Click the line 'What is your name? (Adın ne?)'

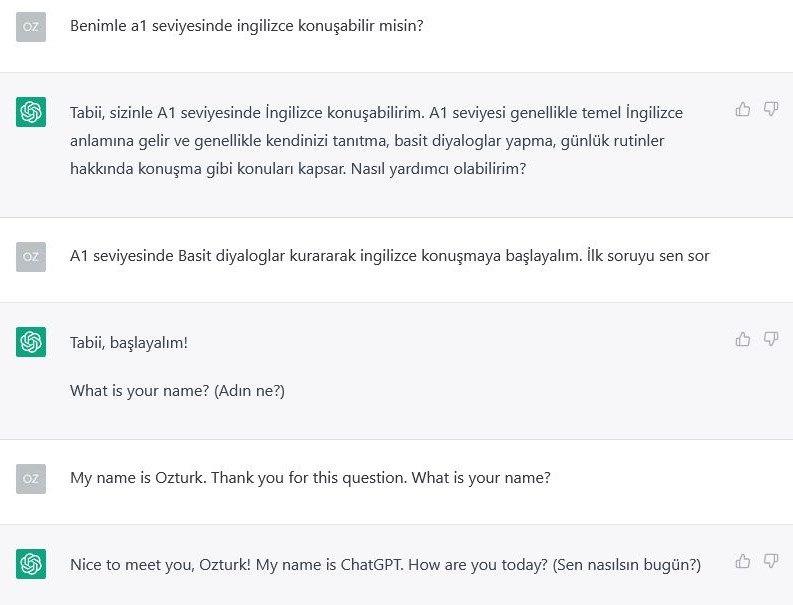pos(177,391)
